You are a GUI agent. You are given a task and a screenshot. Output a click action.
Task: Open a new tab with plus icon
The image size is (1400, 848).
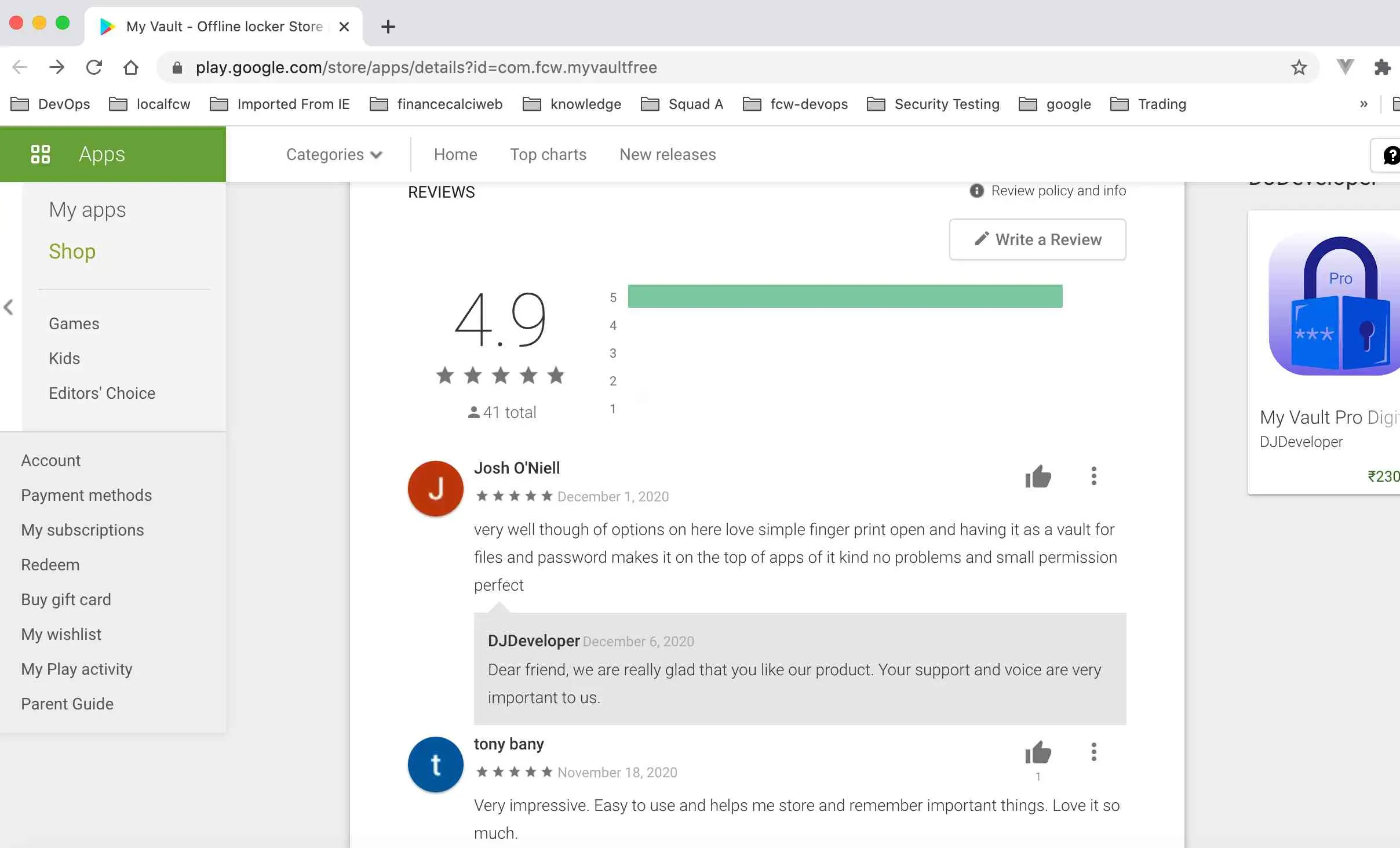[x=388, y=27]
